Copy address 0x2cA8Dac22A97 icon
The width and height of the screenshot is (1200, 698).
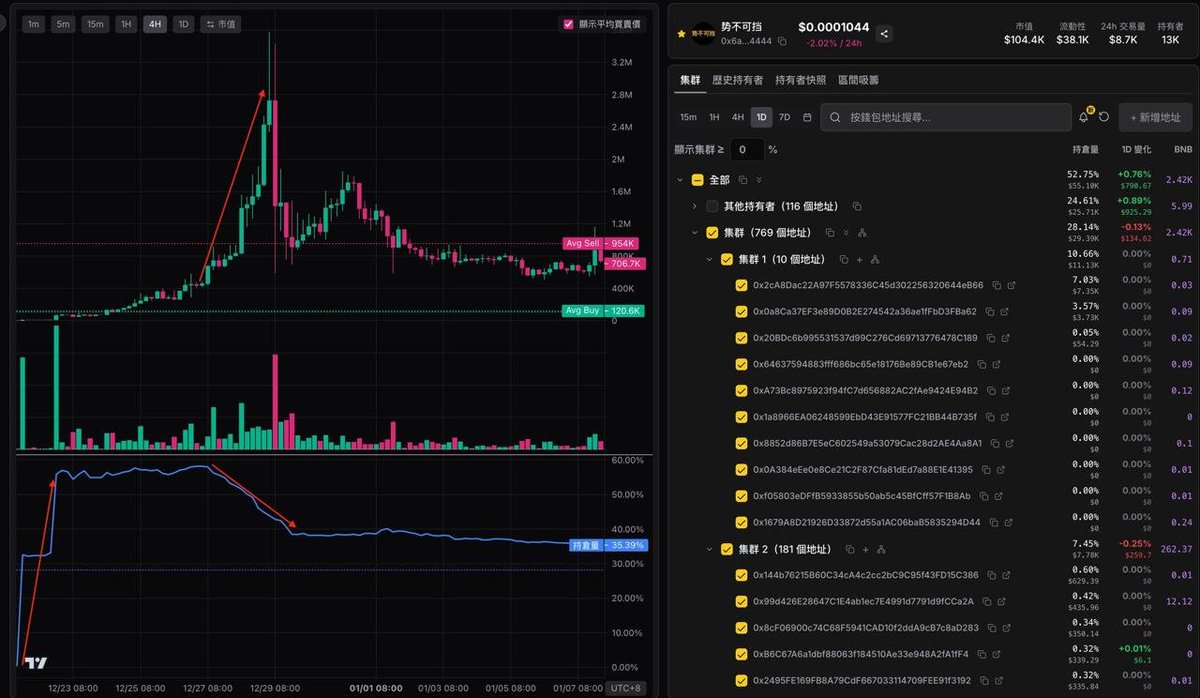click(995, 285)
